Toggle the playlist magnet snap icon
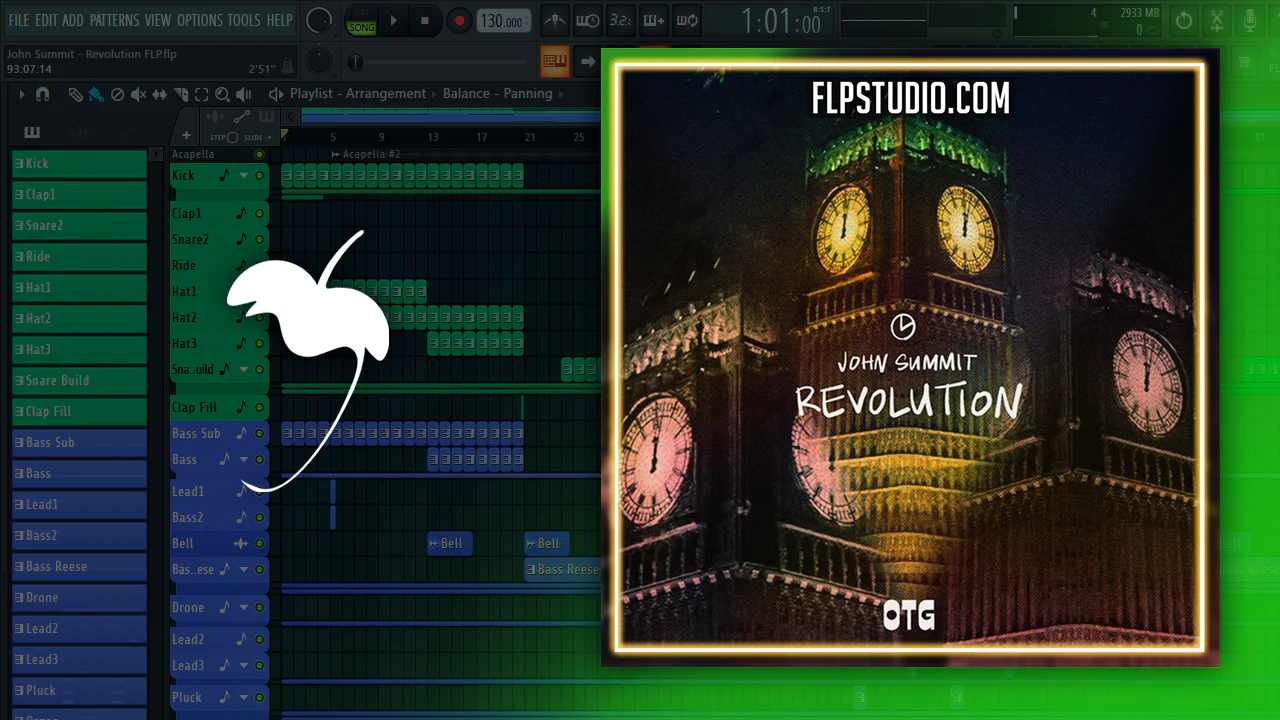The image size is (1280, 720). pyautogui.click(x=42, y=94)
